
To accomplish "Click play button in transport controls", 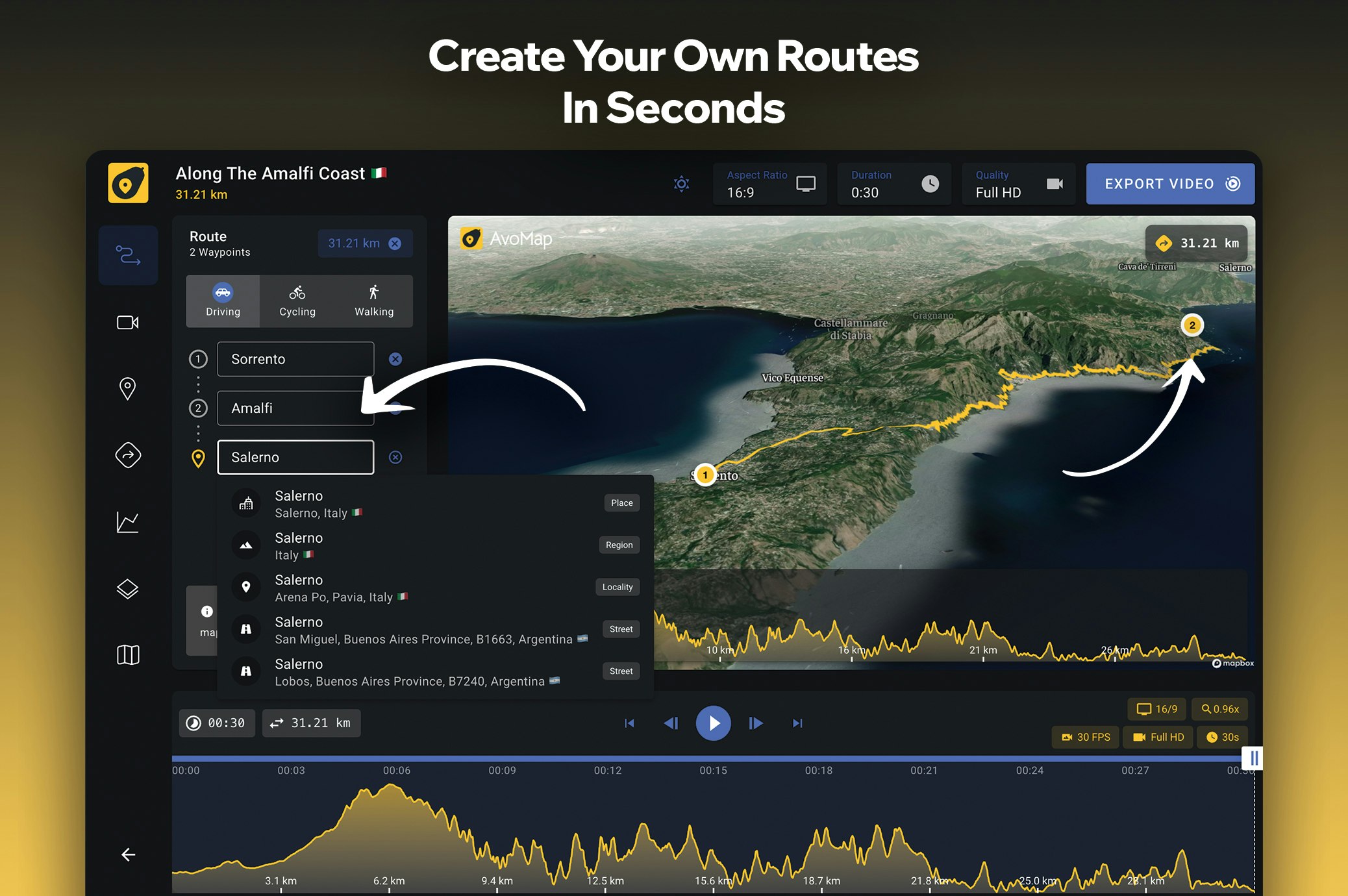I will (x=714, y=721).
